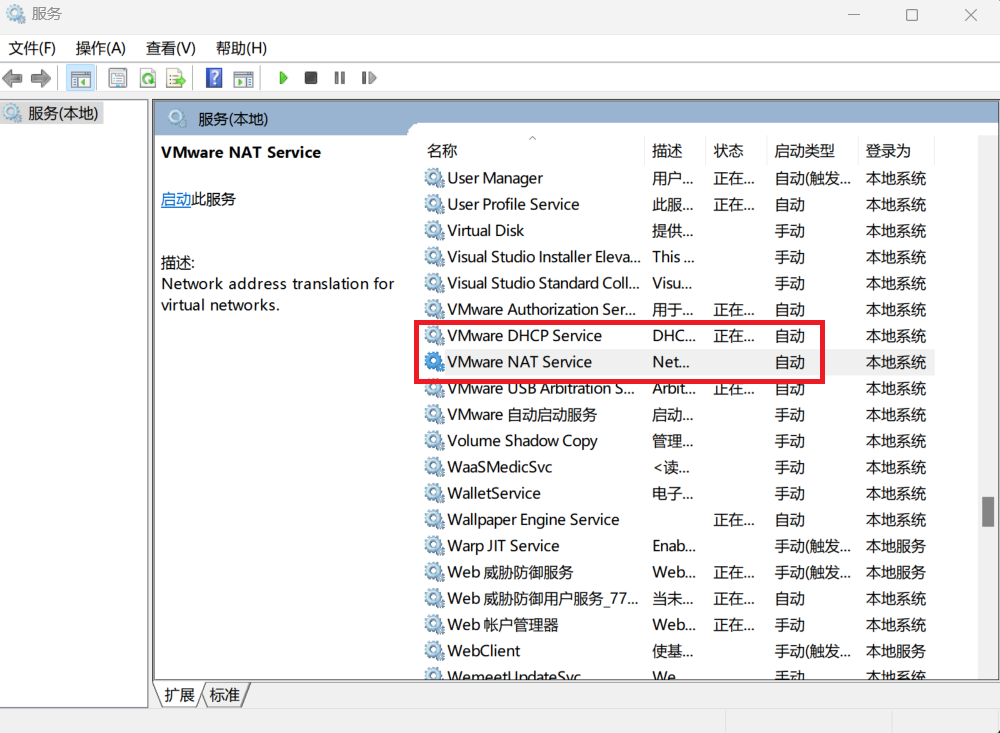Click the Back arrow toolbar icon

click(x=13, y=78)
